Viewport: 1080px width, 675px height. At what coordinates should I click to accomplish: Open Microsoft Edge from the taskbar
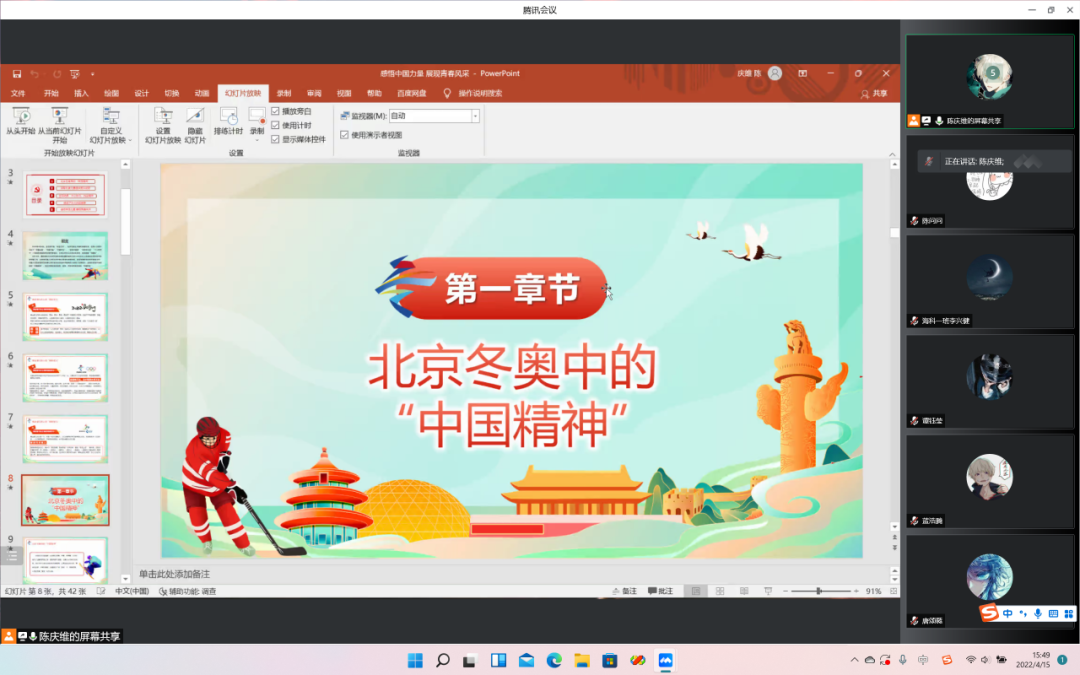pyautogui.click(x=553, y=660)
